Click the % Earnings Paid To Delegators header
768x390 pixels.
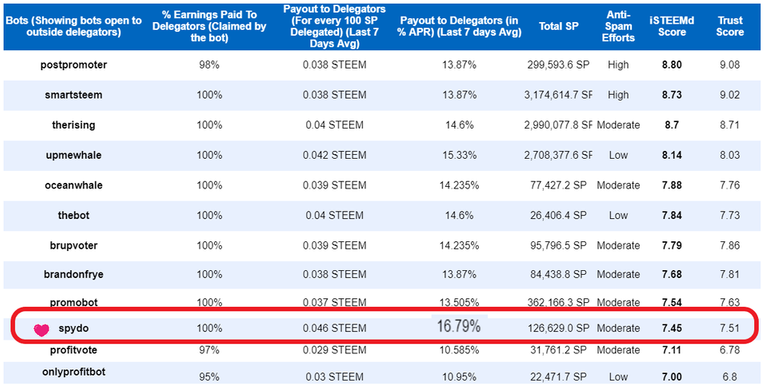tap(209, 26)
